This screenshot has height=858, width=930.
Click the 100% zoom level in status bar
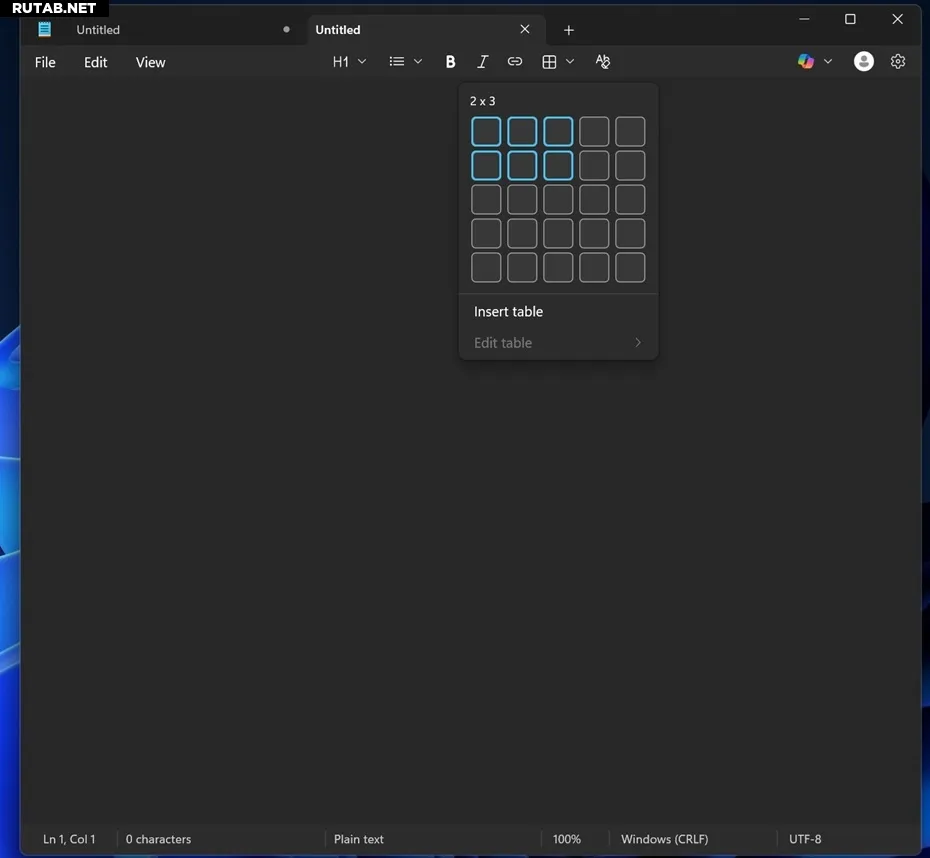(x=567, y=839)
